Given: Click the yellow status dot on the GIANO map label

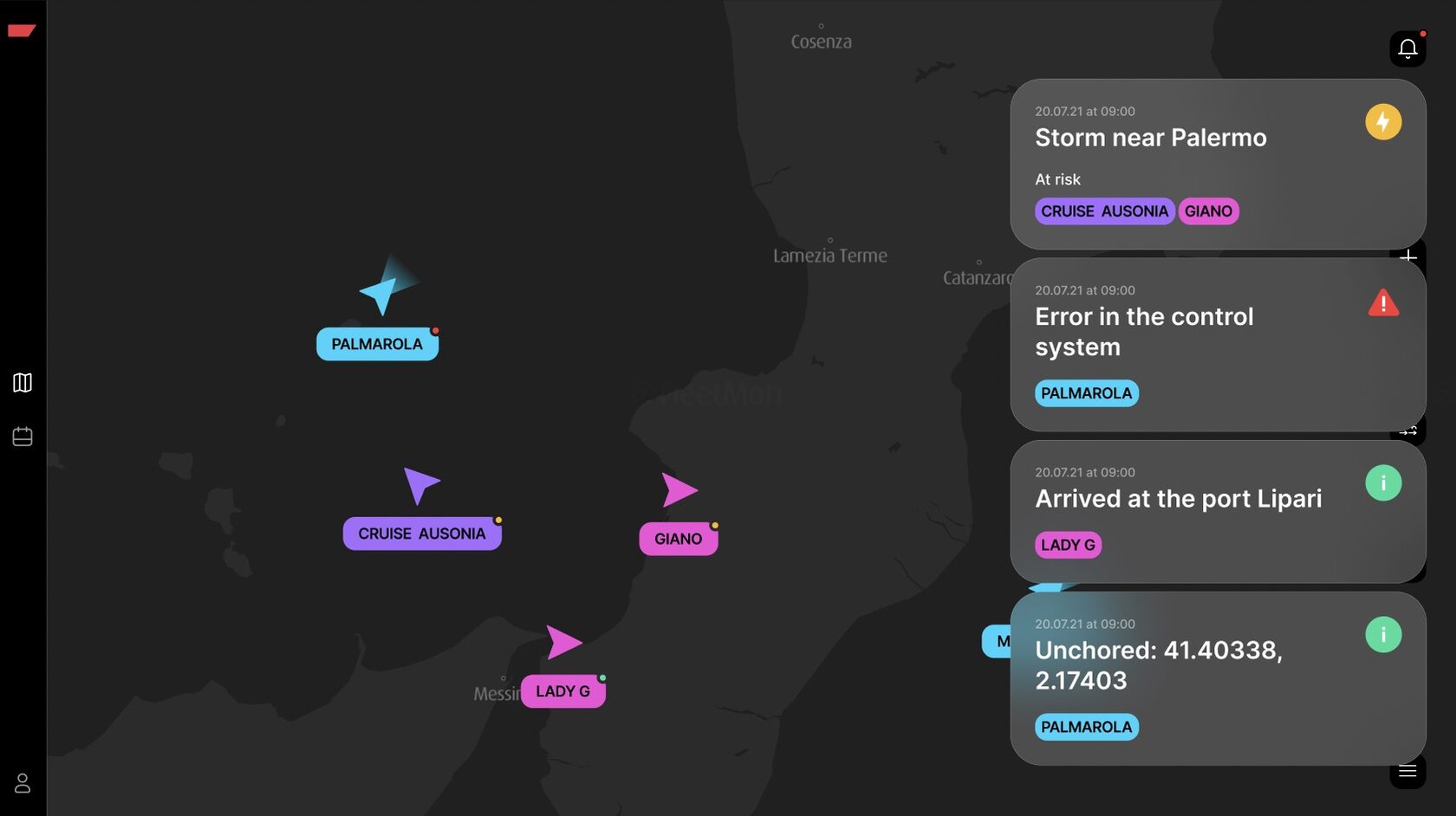Looking at the screenshot, I should point(714,525).
